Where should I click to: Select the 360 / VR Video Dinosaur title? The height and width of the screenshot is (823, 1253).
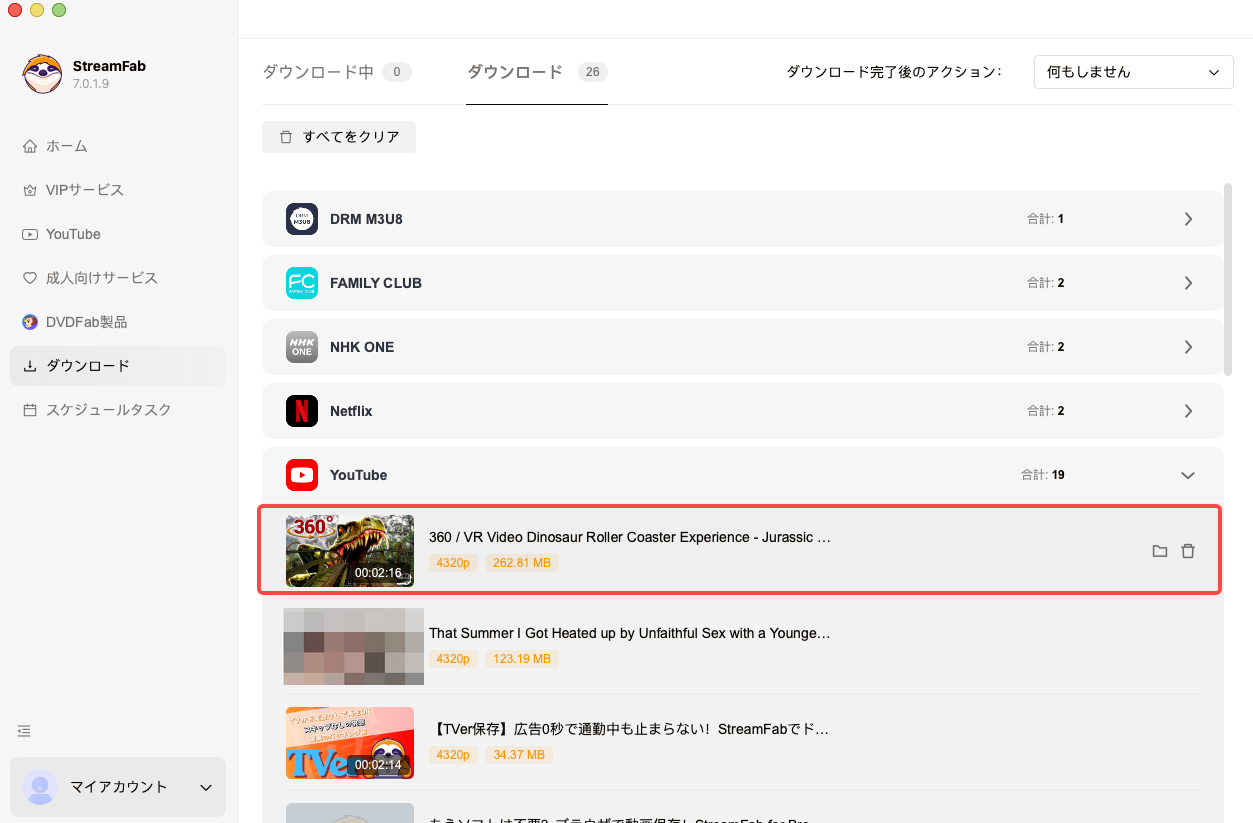(630, 537)
